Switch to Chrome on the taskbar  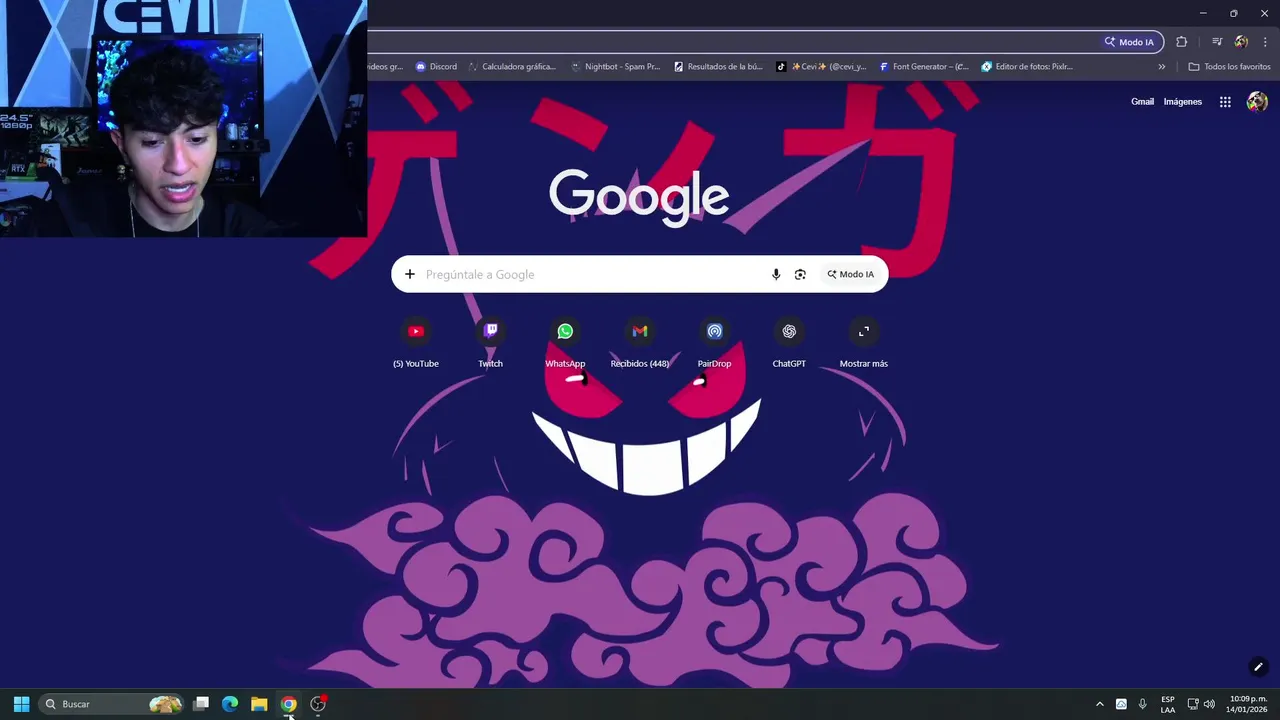pyautogui.click(x=288, y=704)
